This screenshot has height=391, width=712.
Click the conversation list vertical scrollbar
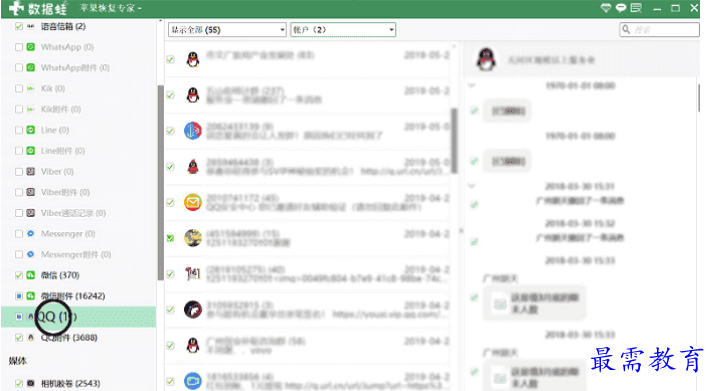(x=454, y=141)
